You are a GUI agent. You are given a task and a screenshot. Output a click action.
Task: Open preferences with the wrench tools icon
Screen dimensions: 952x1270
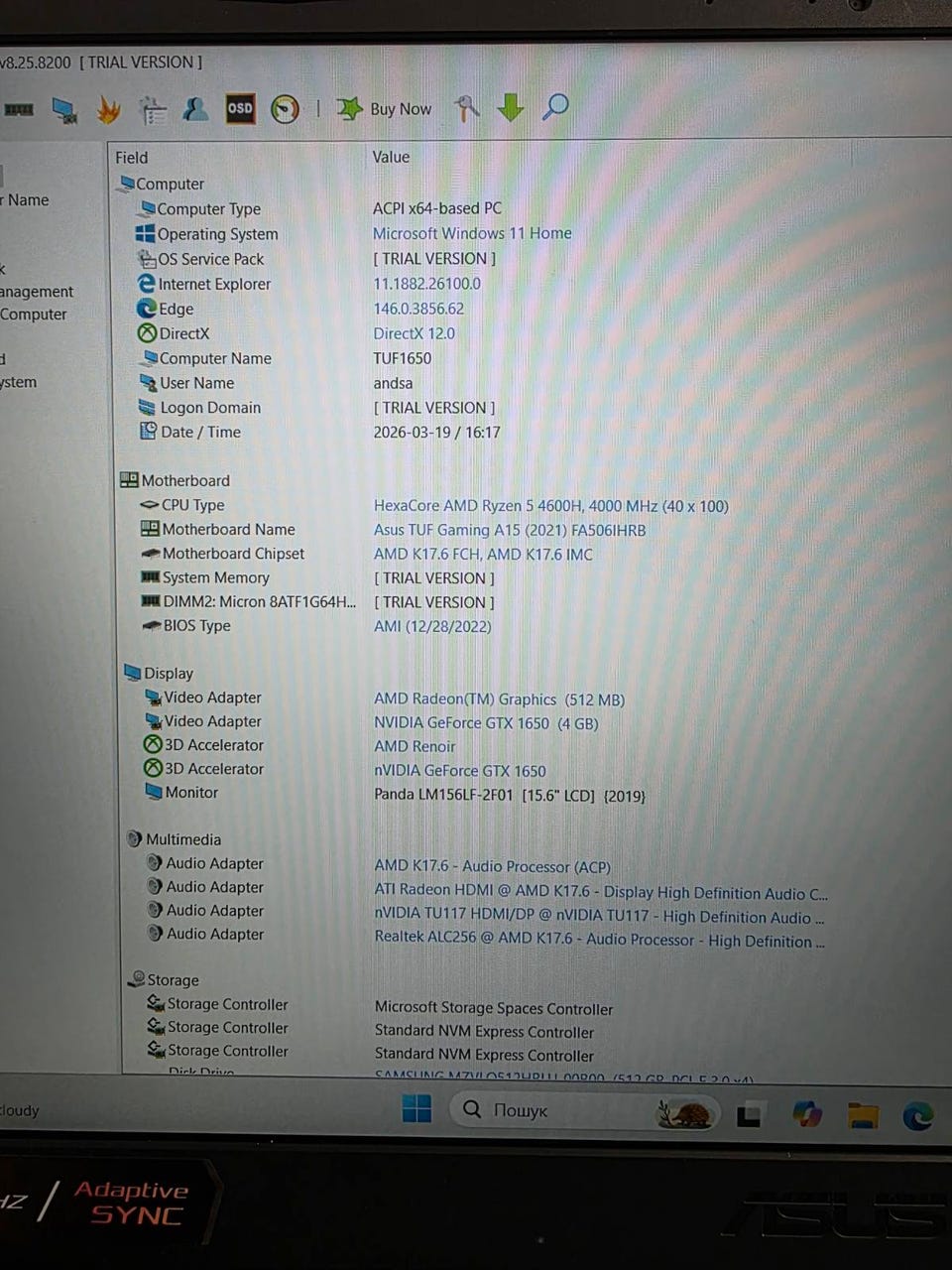[466, 107]
